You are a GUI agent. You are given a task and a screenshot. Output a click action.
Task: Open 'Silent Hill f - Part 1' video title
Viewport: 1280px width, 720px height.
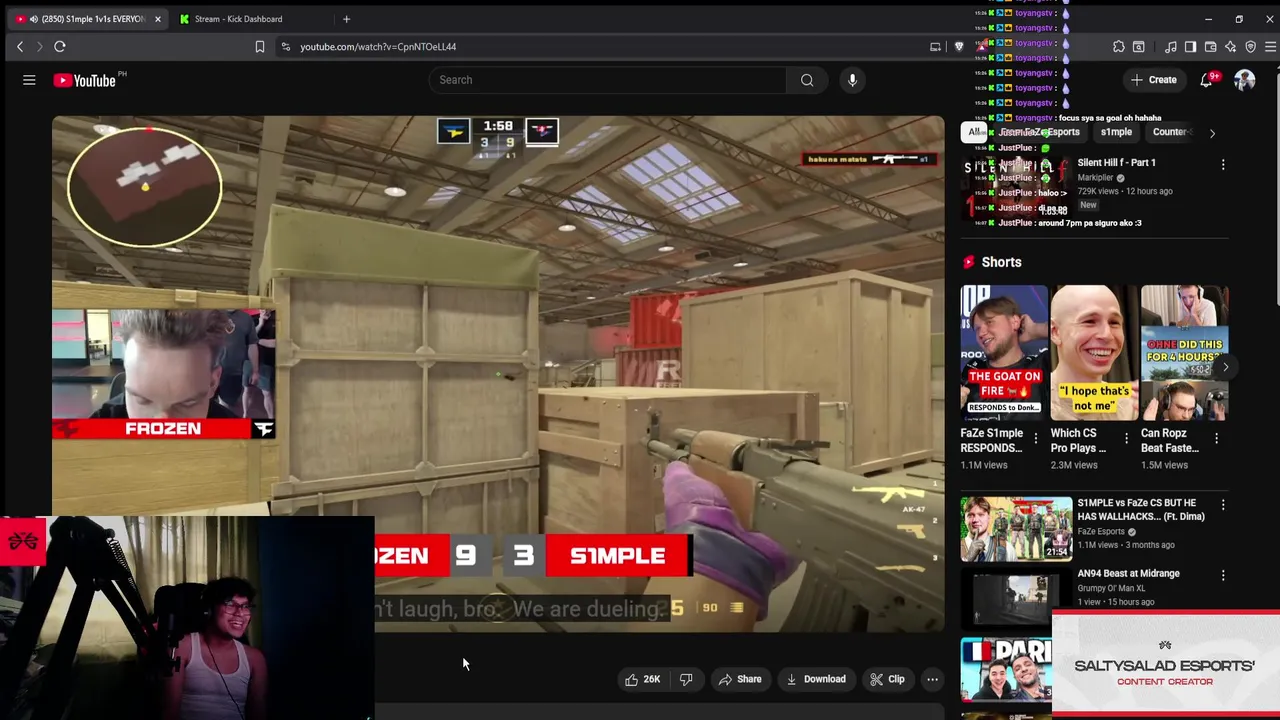pyautogui.click(x=1116, y=162)
